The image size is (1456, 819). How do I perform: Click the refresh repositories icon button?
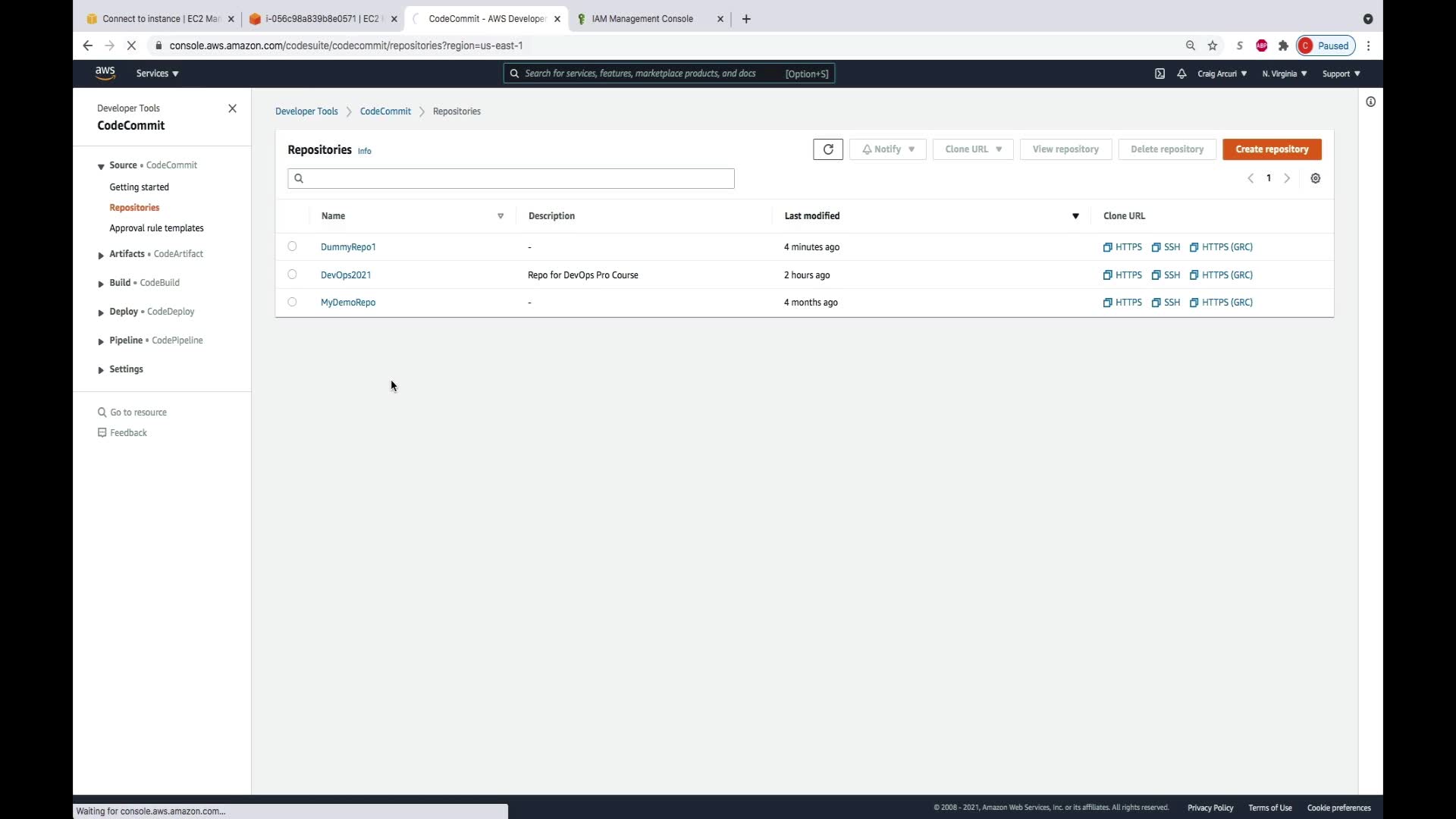pos(827,149)
